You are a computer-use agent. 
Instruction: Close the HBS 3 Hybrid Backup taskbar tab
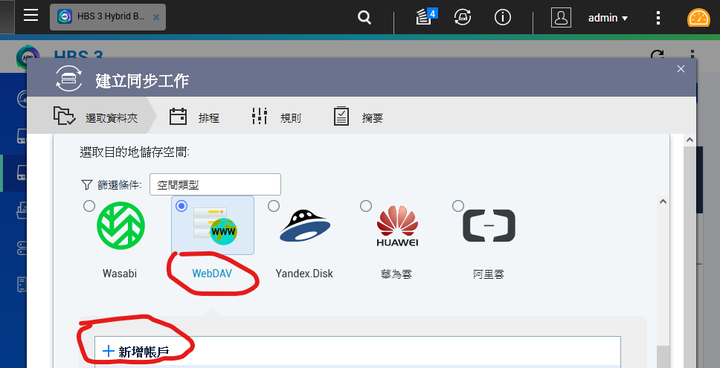pyautogui.click(x=156, y=17)
